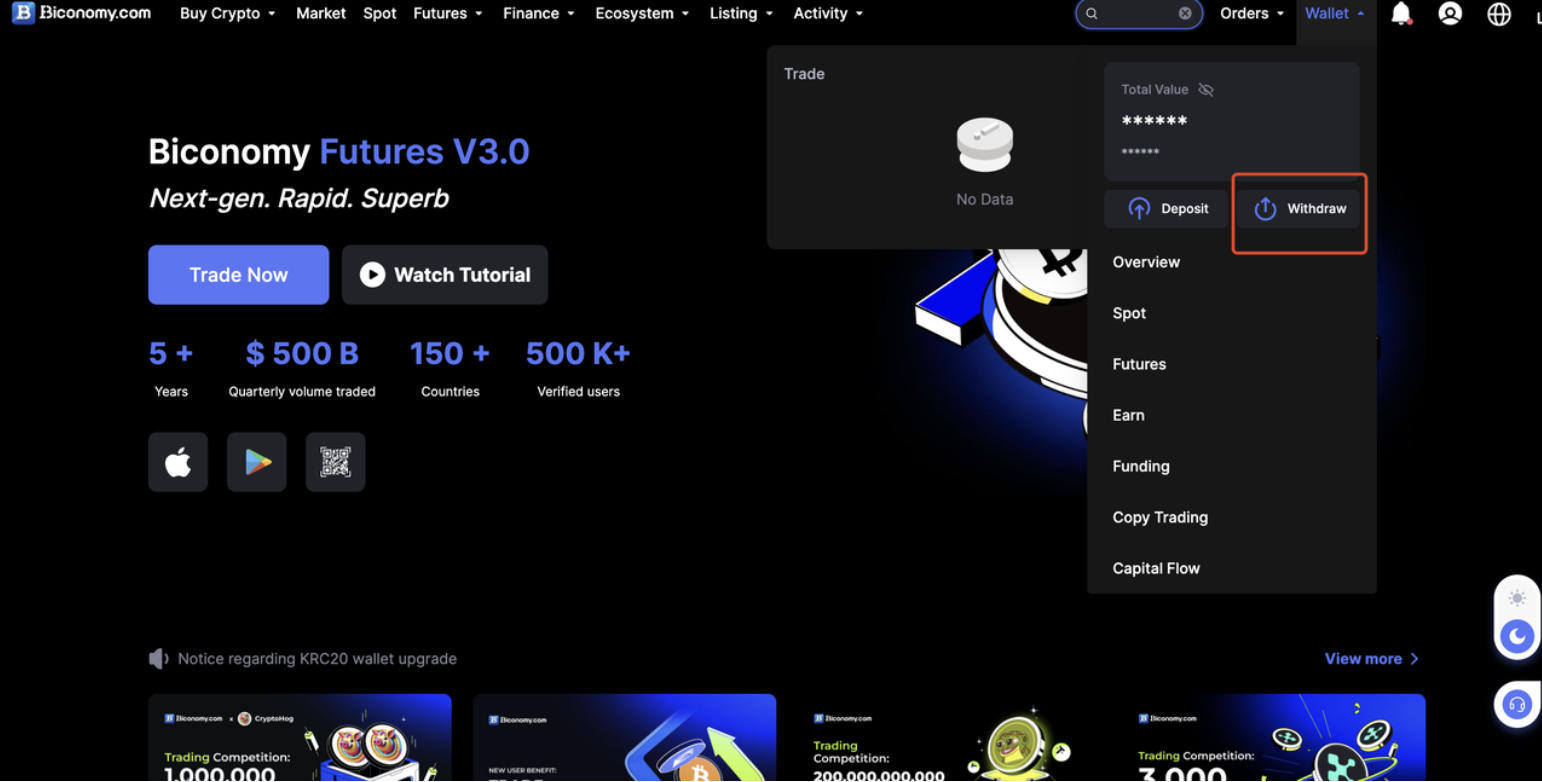Clear the search field with X
This screenshot has width=1542, height=782.
click(1185, 13)
